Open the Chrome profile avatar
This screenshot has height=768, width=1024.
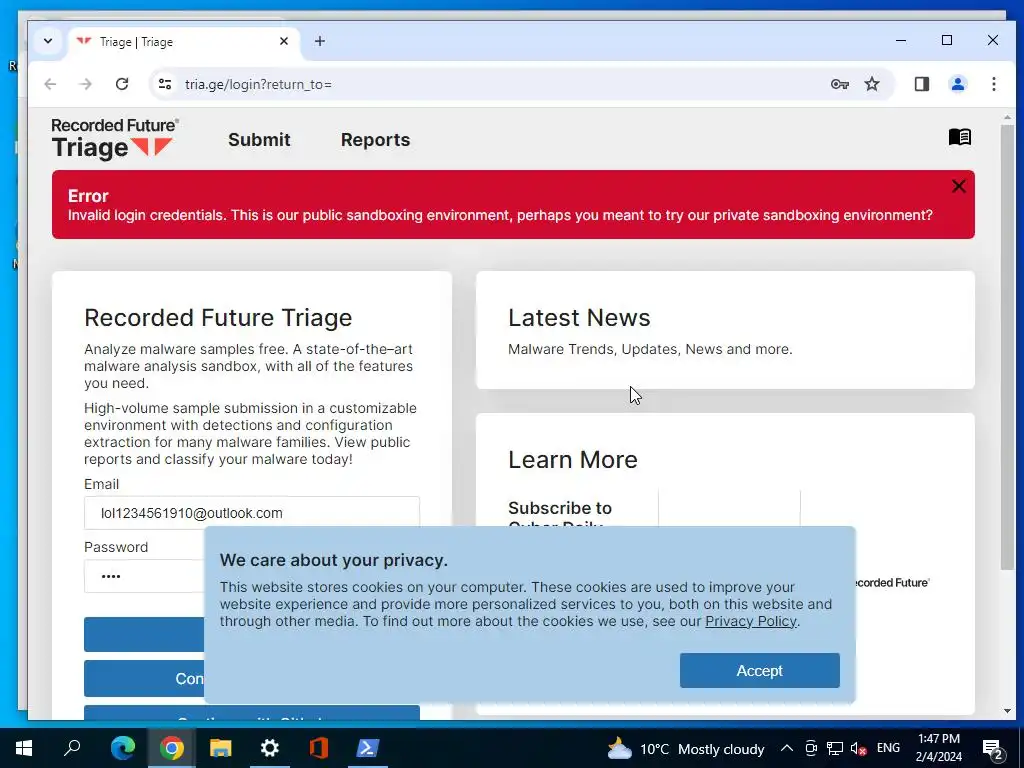958,84
